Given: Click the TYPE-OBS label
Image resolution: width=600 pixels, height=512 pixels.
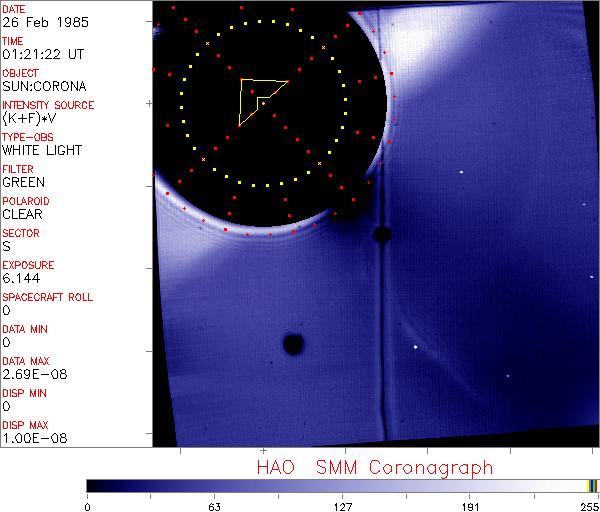Looking at the screenshot, I should tap(28, 137).
